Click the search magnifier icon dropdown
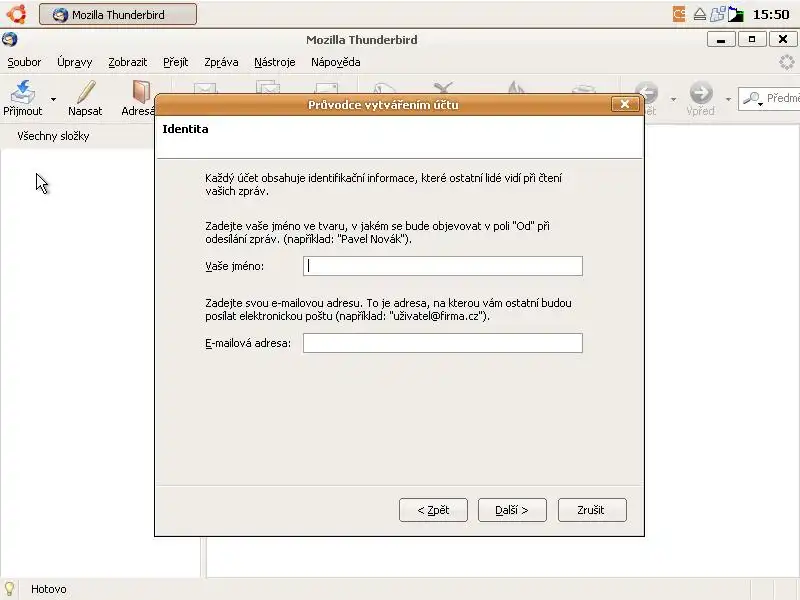The width and height of the screenshot is (800, 600). (x=753, y=98)
